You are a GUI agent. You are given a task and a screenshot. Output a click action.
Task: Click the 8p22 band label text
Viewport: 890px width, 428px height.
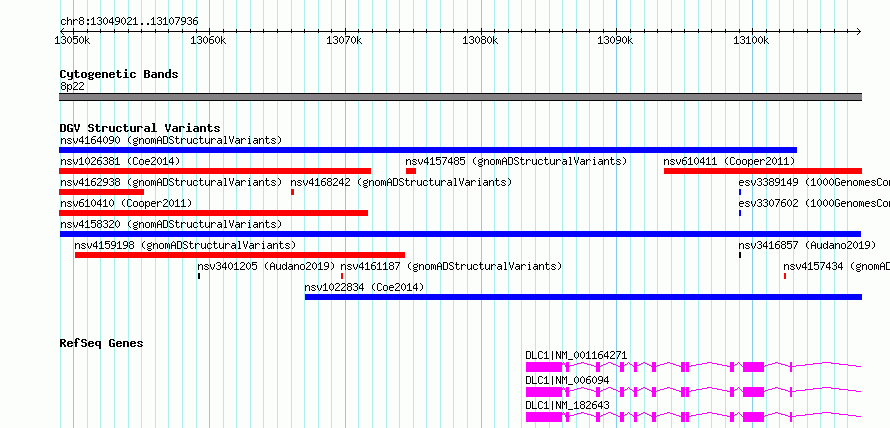pos(72,87)
